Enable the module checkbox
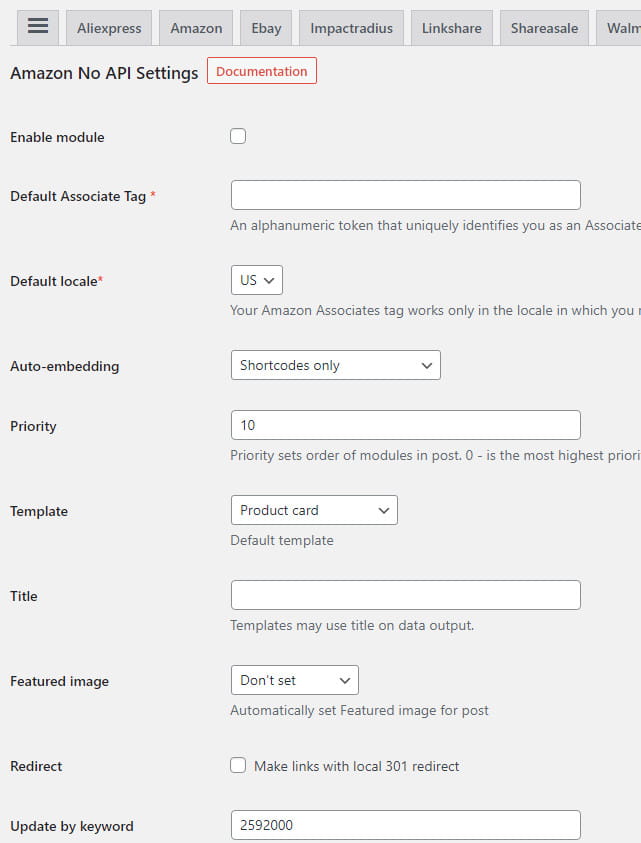 (x=238, y=136)
